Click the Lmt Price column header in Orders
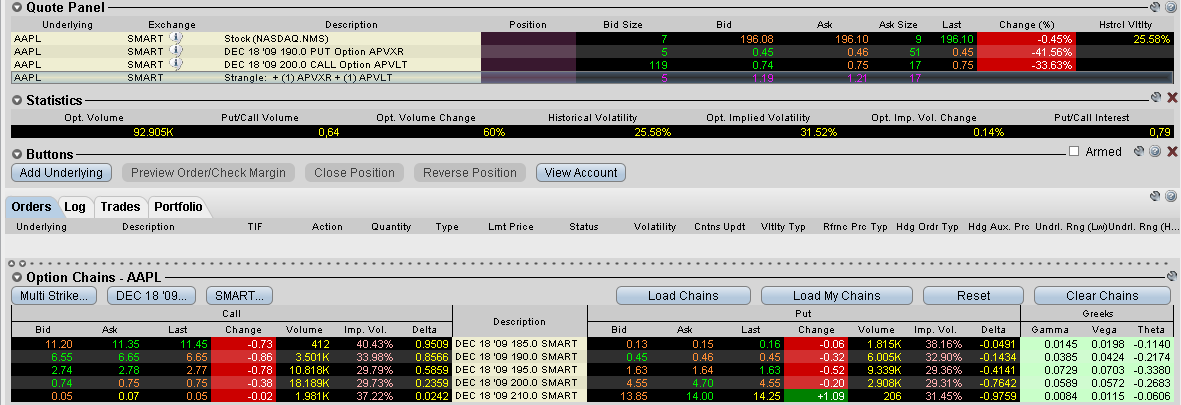Image resolution: width=1181 pixels, height=405 pixels. point(511,227)
